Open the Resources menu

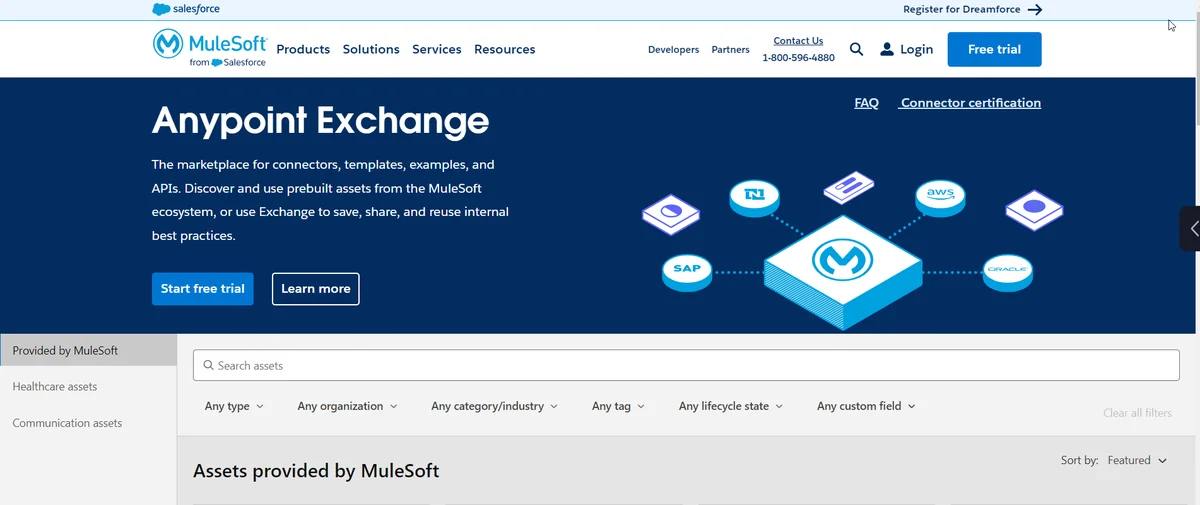[x=505, y=49]
